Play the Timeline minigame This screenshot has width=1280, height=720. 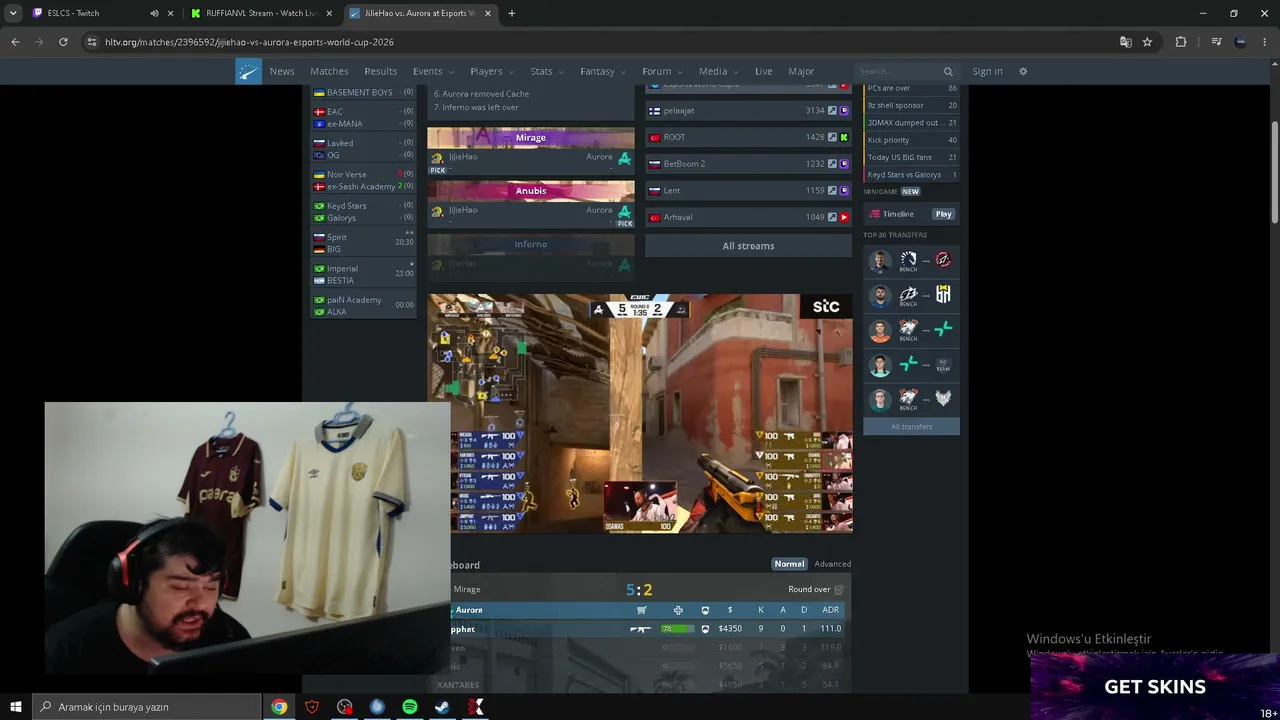[x=943, y=214]
